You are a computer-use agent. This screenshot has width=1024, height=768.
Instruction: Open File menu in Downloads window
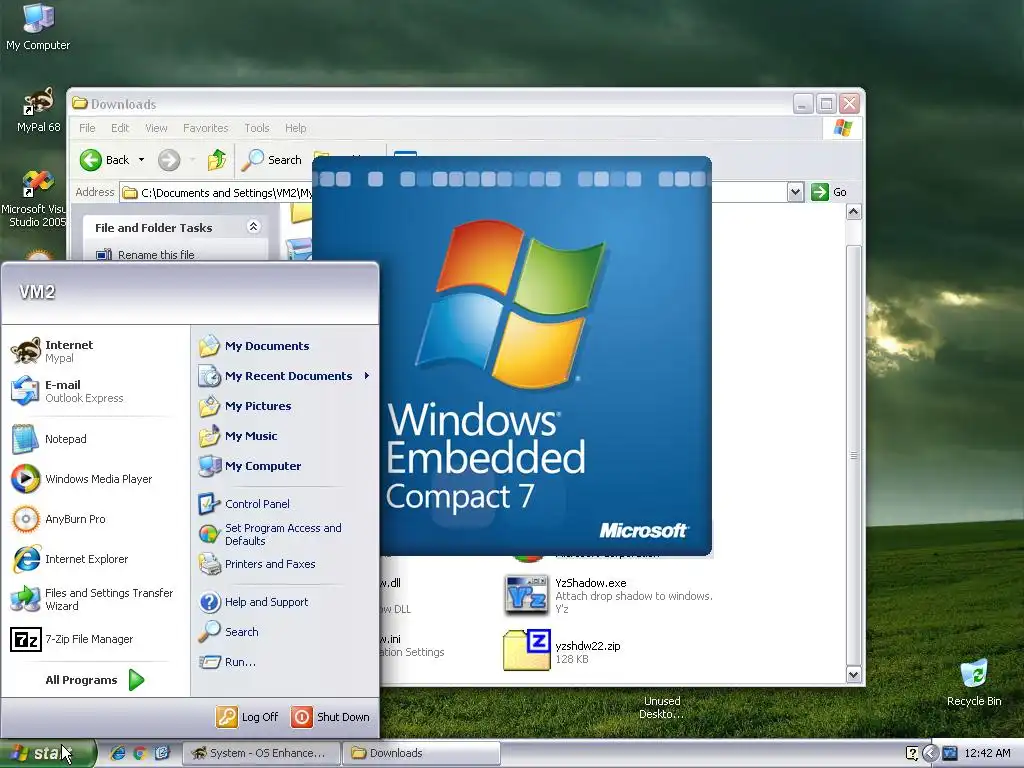click(87, 128)
